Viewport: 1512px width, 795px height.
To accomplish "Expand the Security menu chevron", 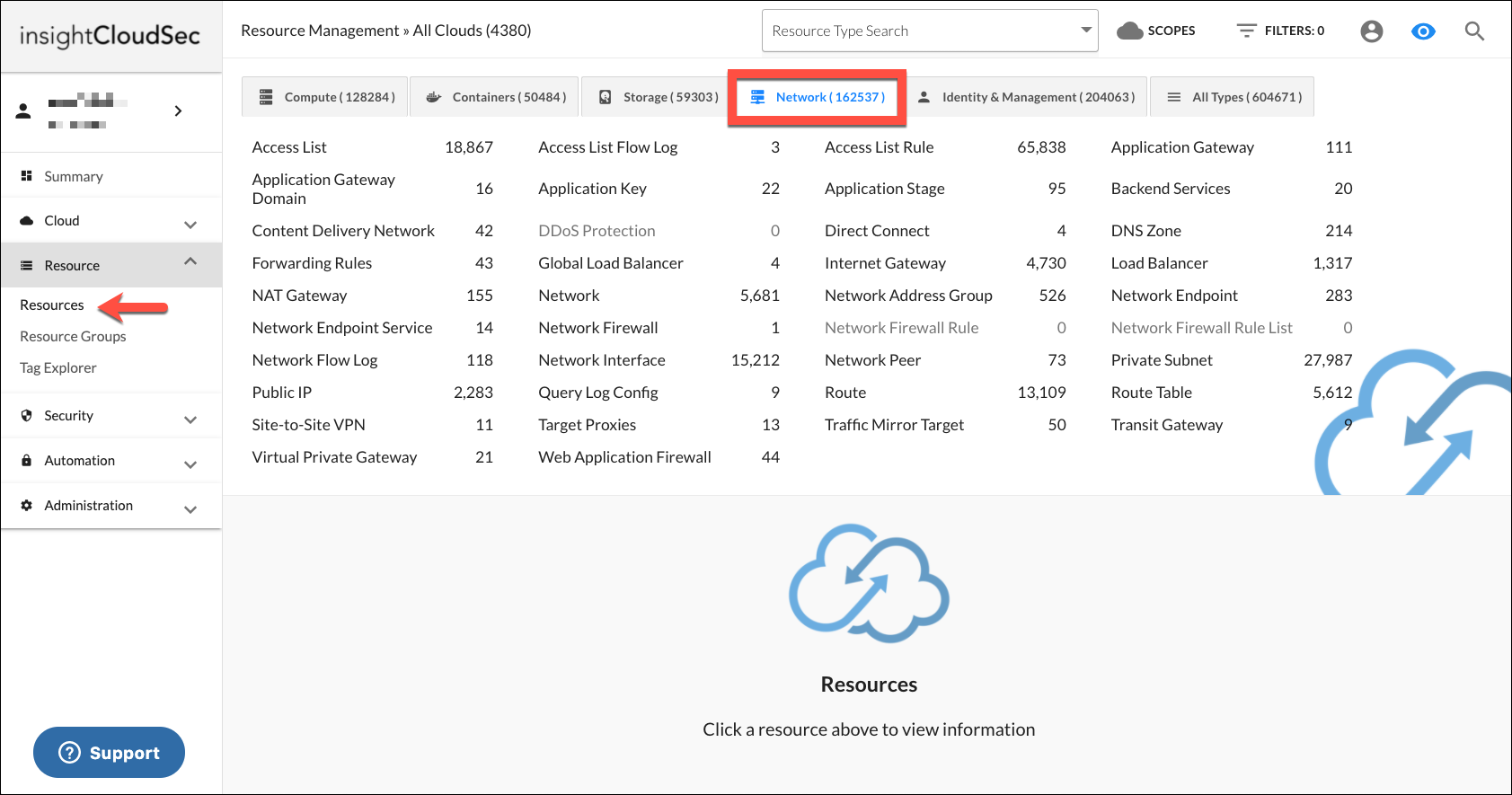I will [x=190, y=420].
